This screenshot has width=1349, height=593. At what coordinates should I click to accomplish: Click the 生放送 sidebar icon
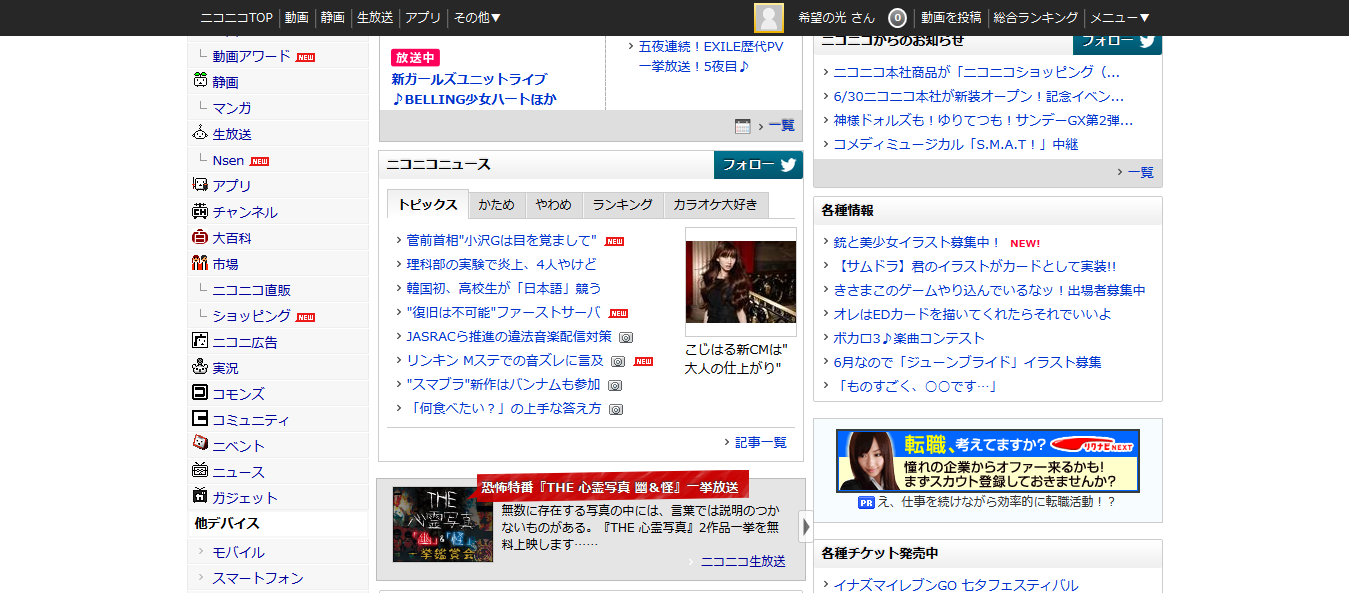pyautogui.click(x=199, y=133)
